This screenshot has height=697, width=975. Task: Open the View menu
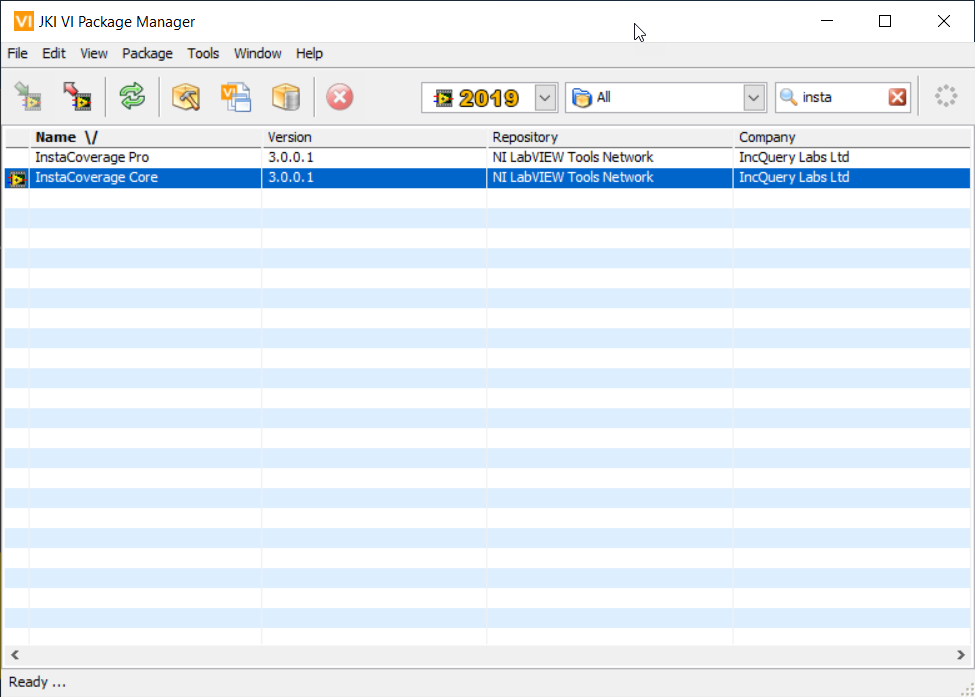[94, 53]
